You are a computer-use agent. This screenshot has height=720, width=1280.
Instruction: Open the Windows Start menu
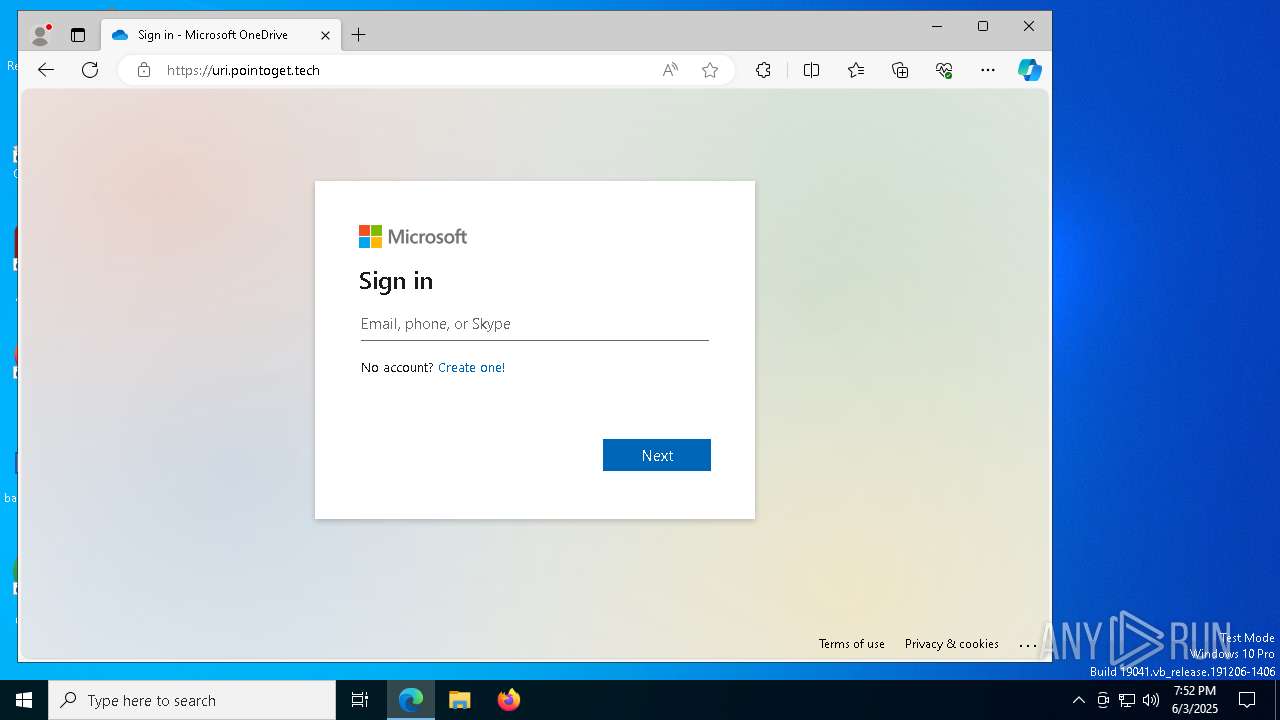tap(24, 700)
